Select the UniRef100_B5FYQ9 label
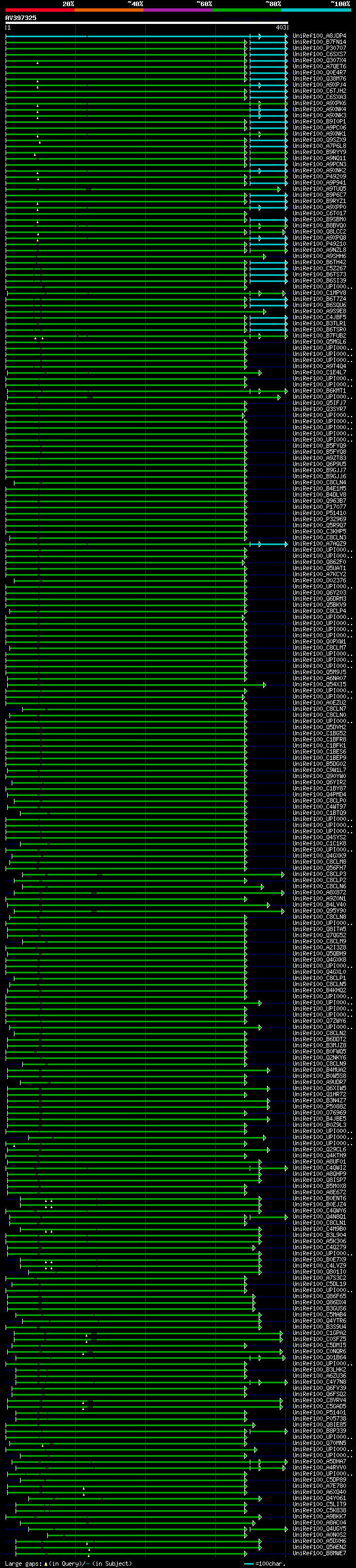This screenshot has height=1568, width=356. click(319, 446)
